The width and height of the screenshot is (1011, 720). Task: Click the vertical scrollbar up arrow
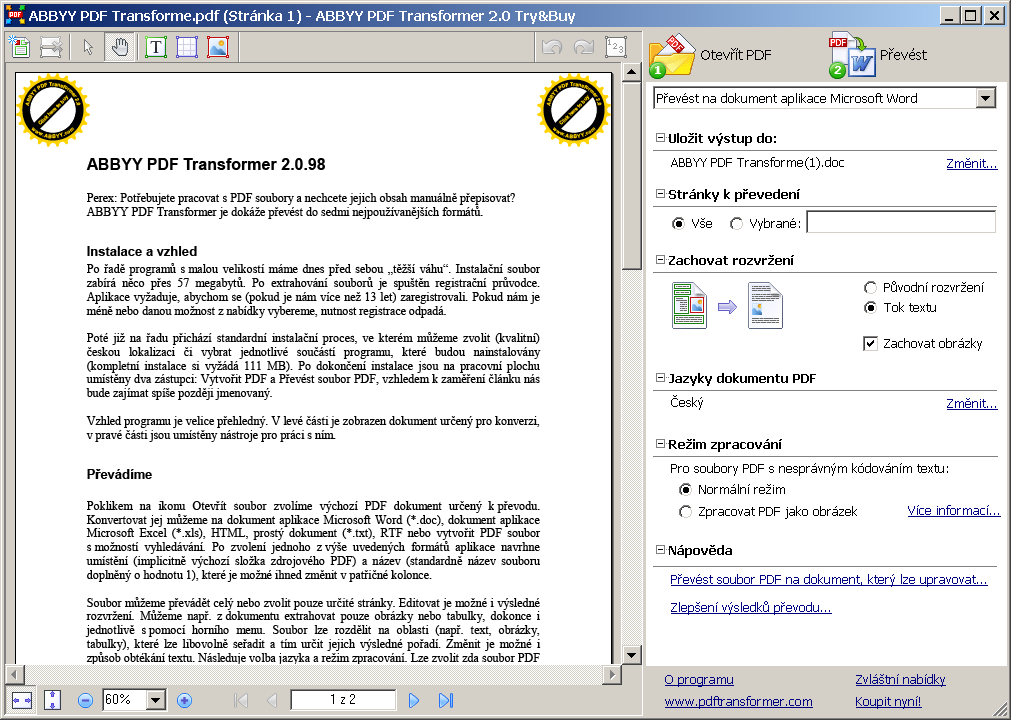pyautogui.click(x=631, y=72)
